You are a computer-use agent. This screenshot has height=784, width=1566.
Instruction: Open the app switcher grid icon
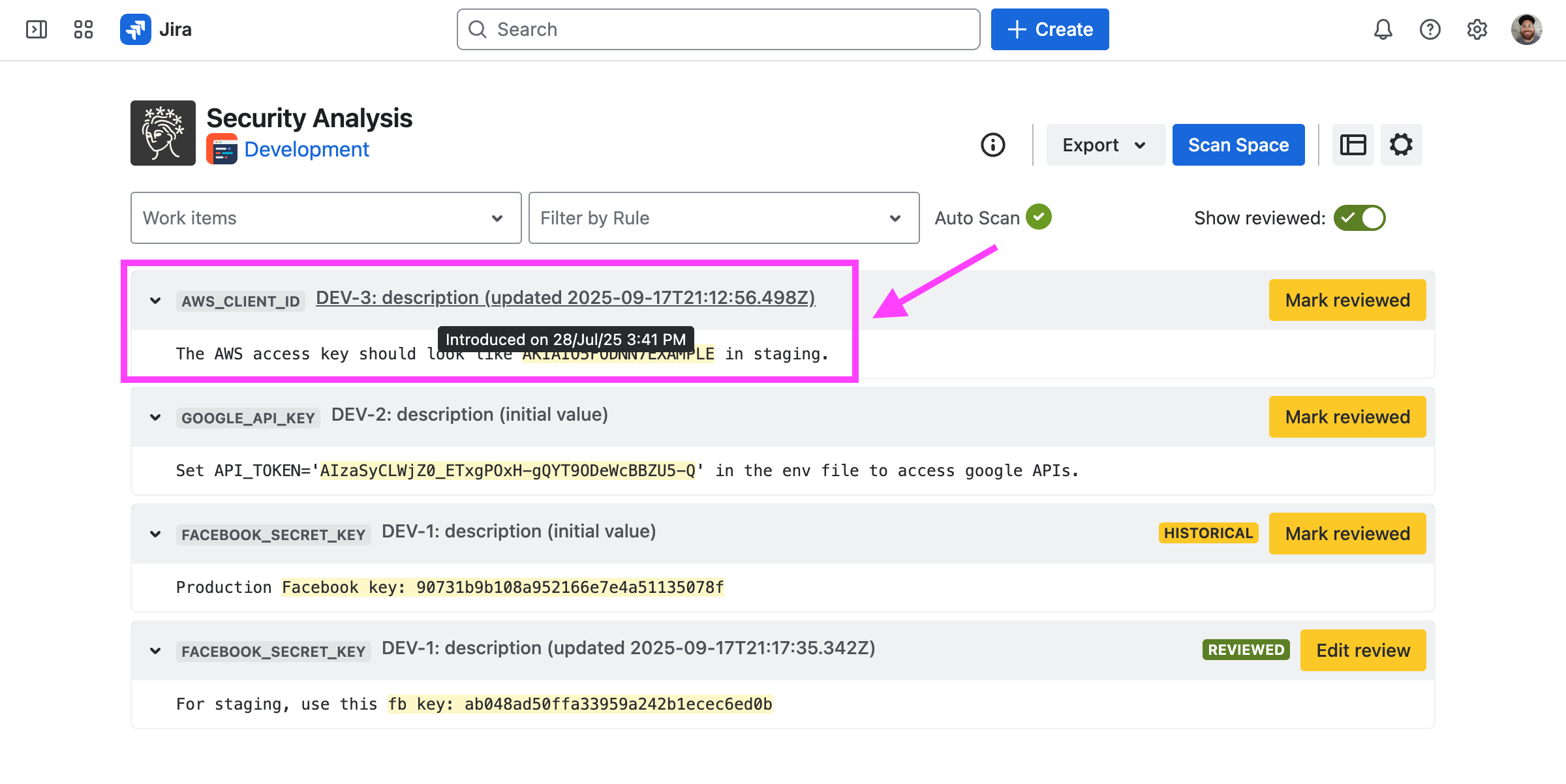(x=84, y=29)
